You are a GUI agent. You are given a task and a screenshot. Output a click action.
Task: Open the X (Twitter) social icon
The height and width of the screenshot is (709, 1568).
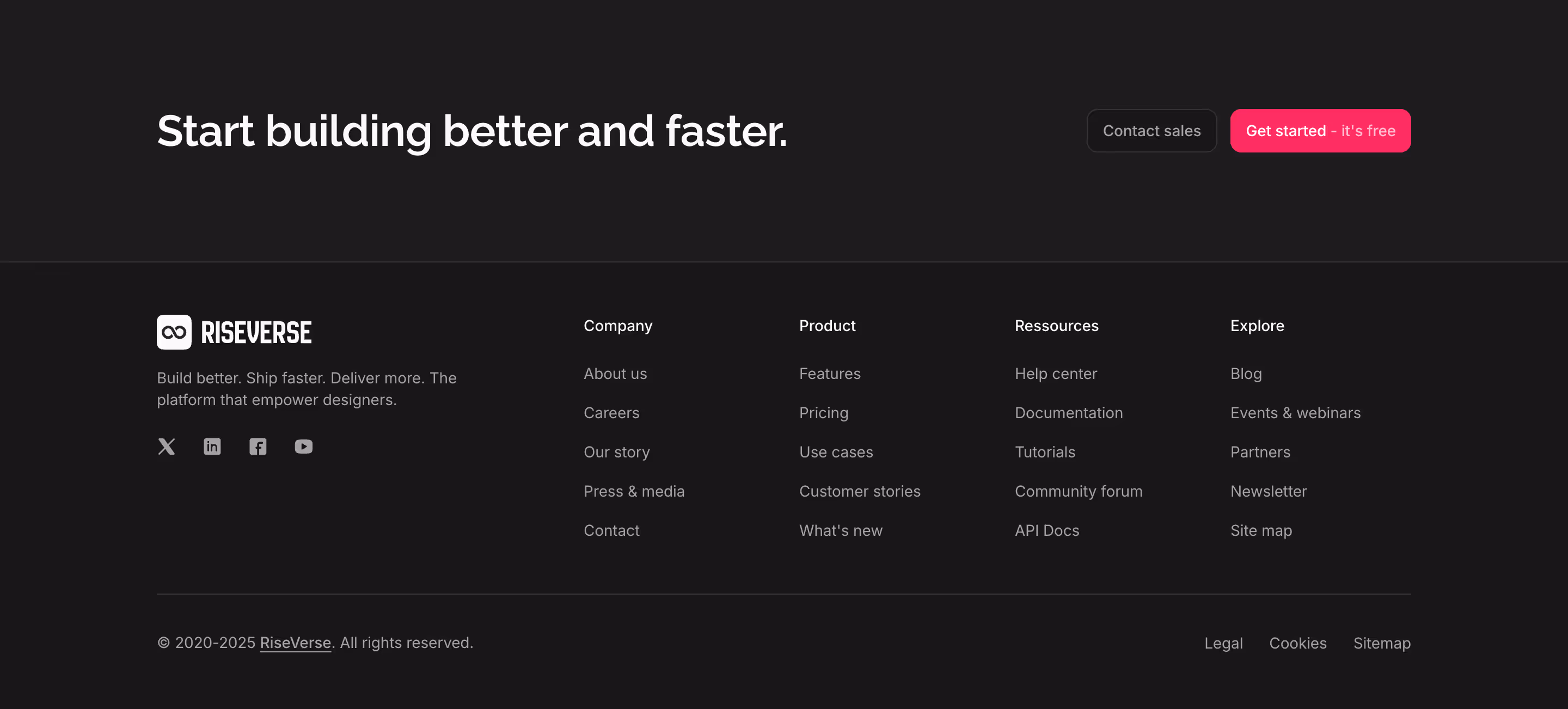pos(166,446)
